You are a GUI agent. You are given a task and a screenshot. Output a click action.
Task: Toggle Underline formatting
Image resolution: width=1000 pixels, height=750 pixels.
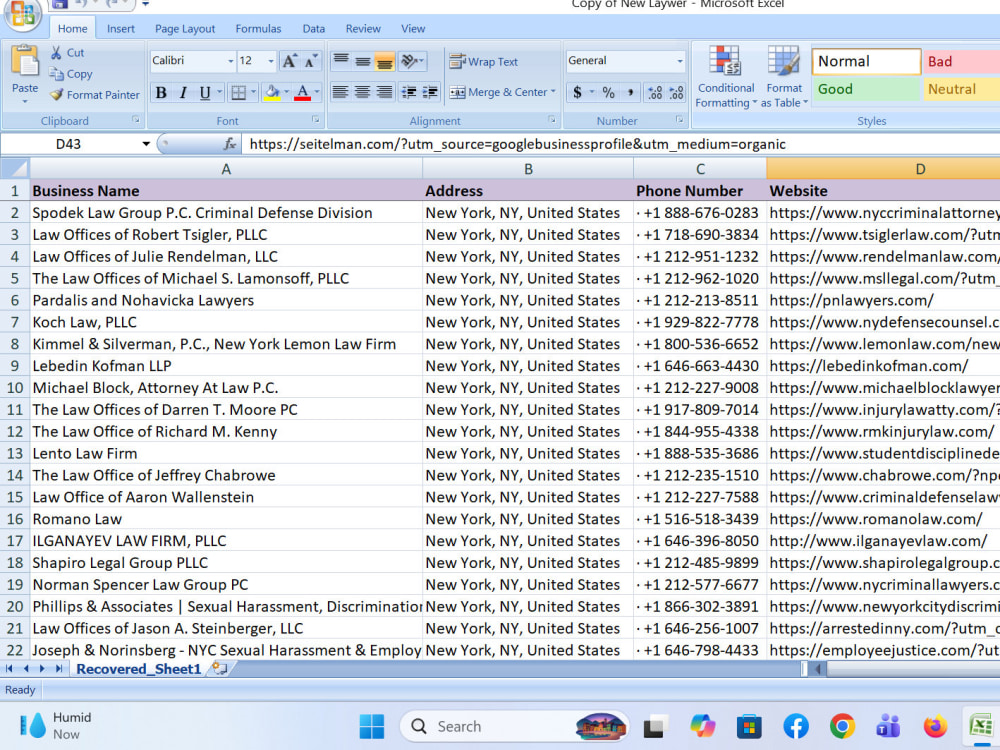coord(205,92)
